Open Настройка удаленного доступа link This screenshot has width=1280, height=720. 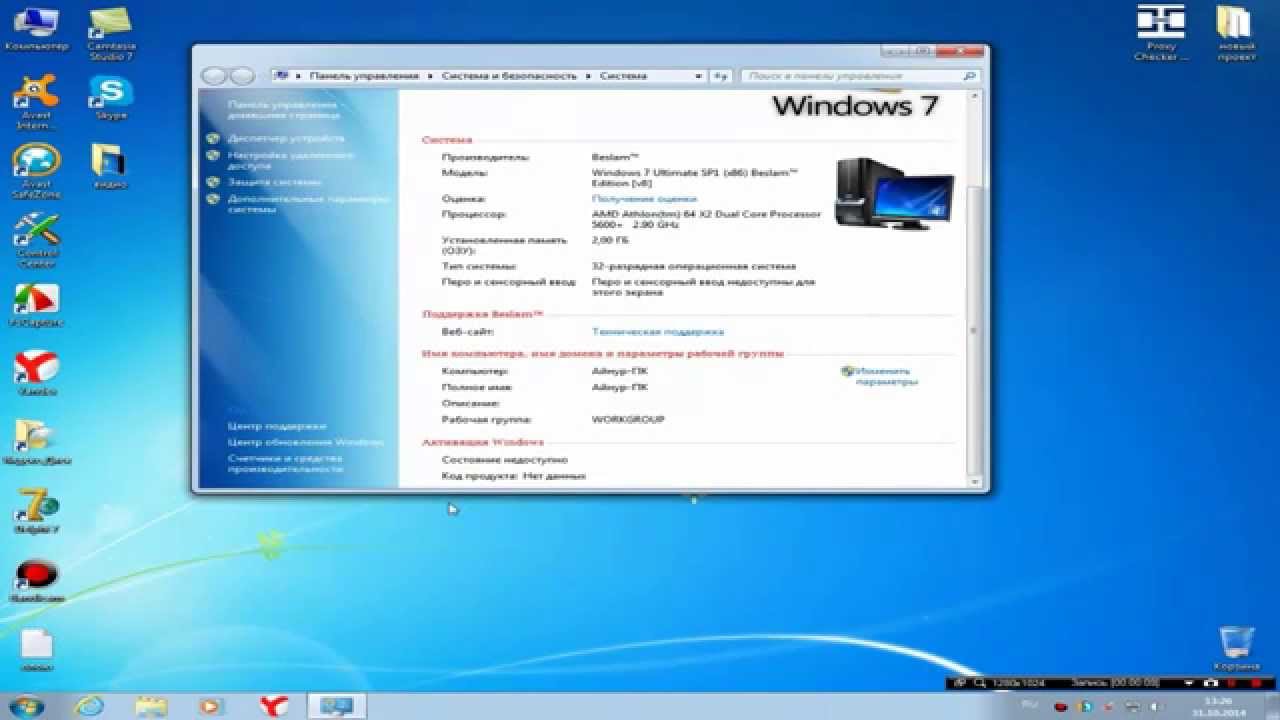pyautogui.click(x=291, y=161)
